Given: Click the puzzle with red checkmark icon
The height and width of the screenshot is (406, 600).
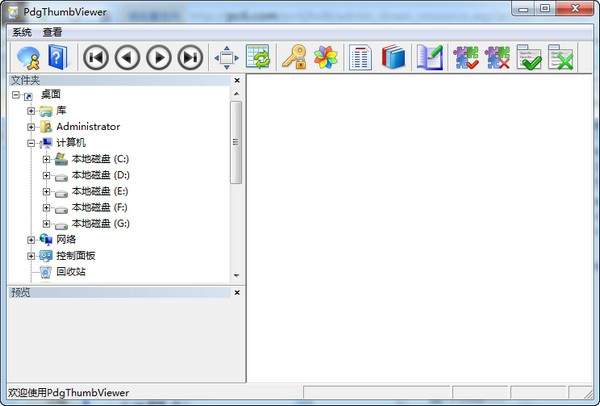Looking at the screenshot, I should click(x=466, y=58).
